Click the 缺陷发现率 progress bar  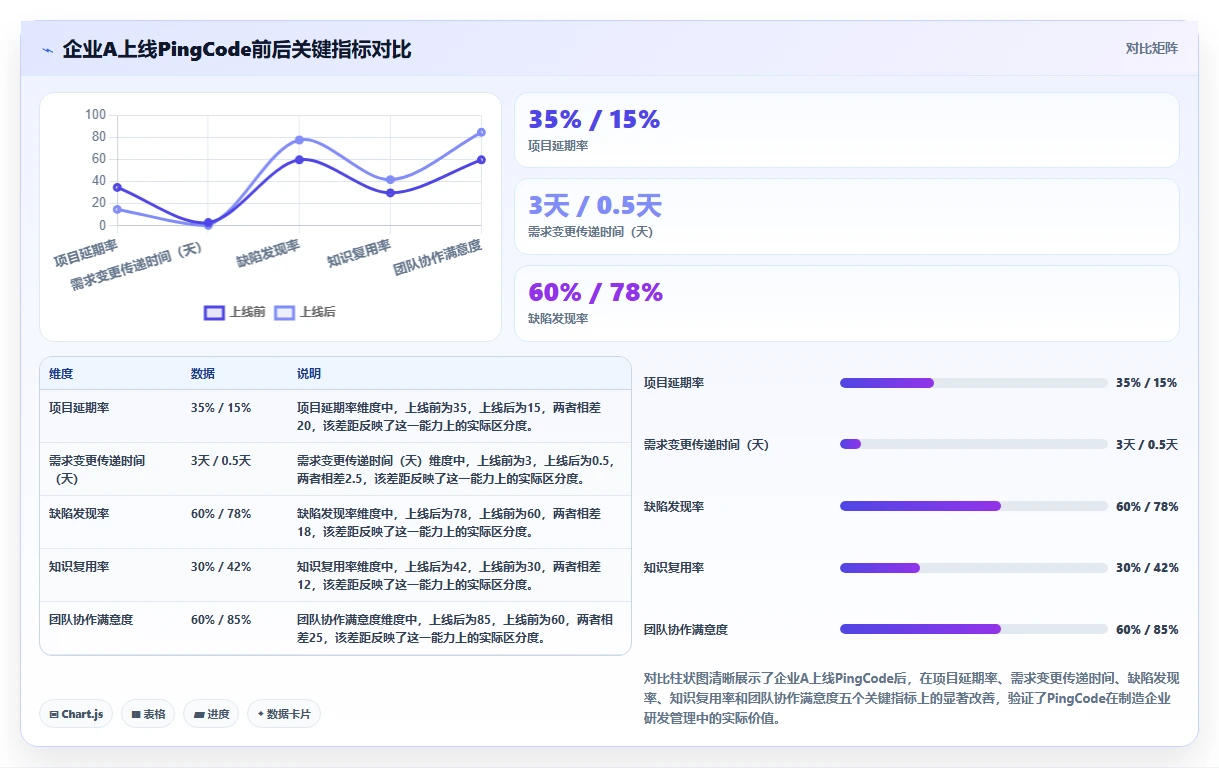pos(973,506)
